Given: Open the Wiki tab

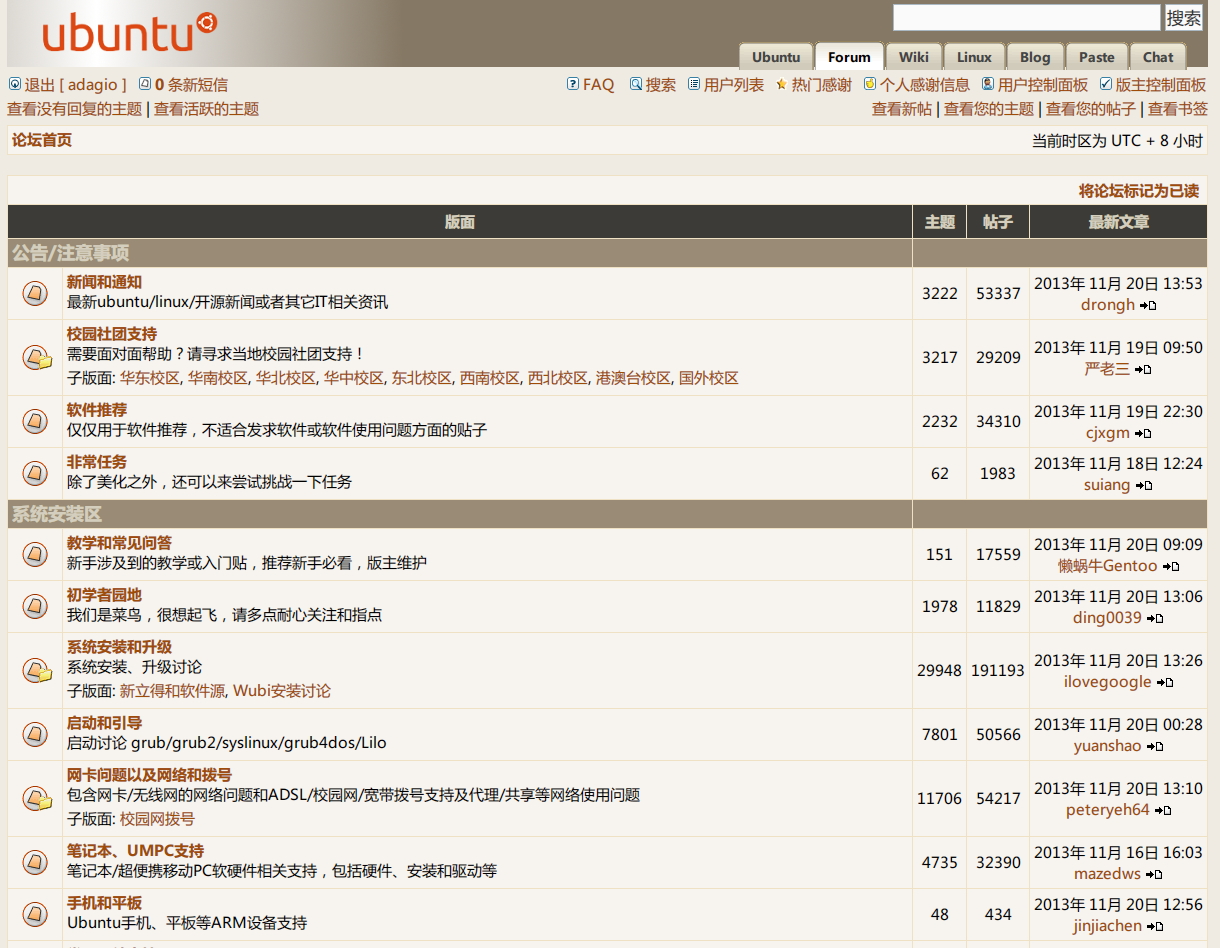Looking at the screenshot, I should tap(914, 57).
